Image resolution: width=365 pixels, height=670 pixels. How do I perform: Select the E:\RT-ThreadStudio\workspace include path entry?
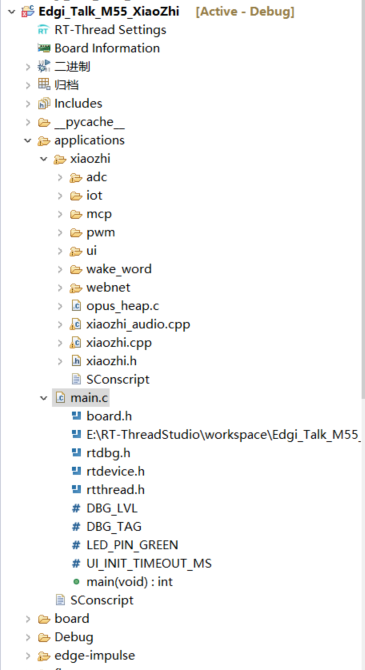pyautogui.click(x=224, y=434)
